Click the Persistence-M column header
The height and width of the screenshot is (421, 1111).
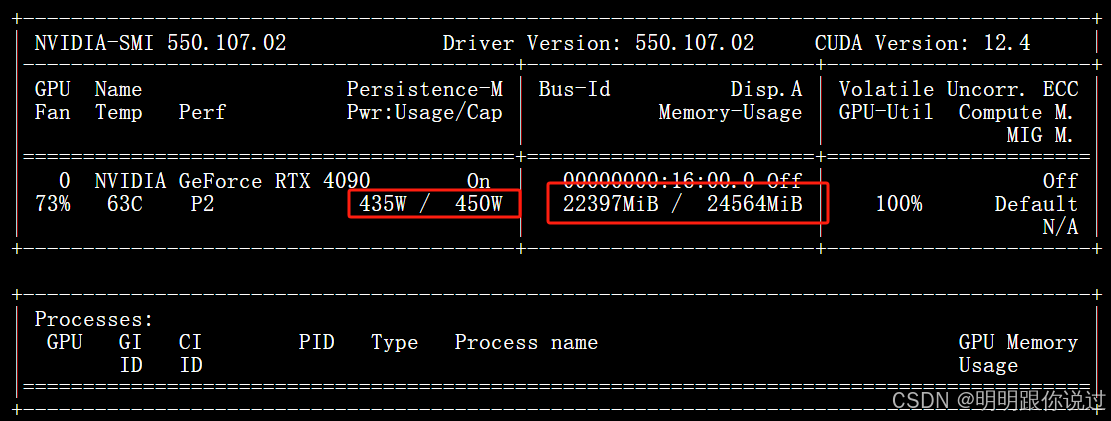(424, 89)
